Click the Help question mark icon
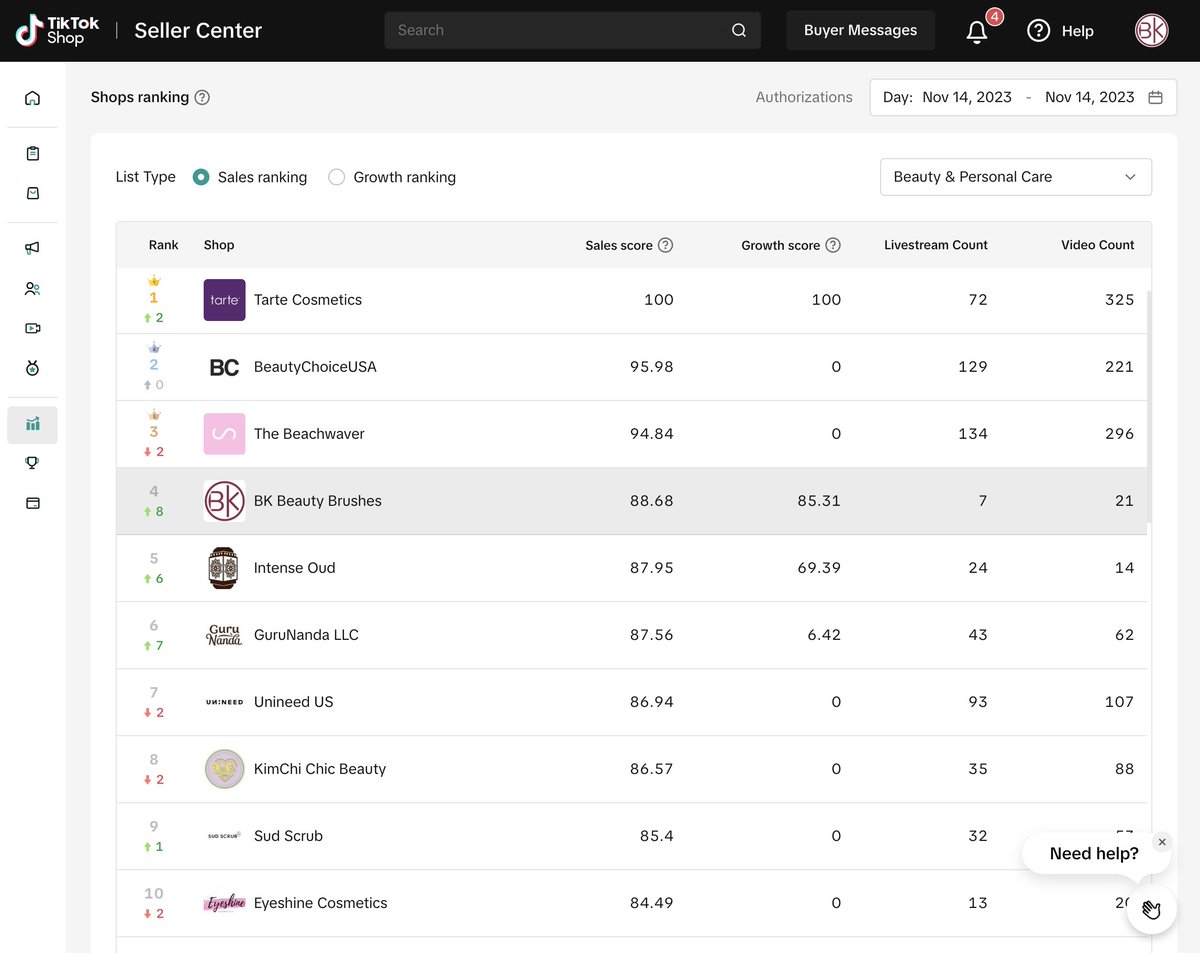Viewport: 1200px width, 953px height. (x=1039, y=31)
